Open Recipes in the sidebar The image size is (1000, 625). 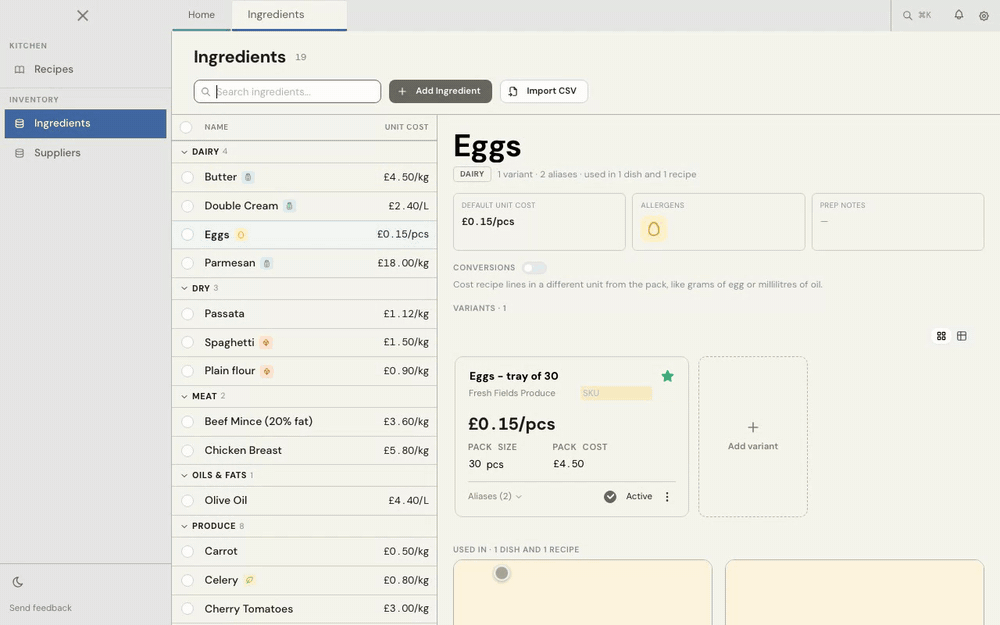click(x=85, y=70)
